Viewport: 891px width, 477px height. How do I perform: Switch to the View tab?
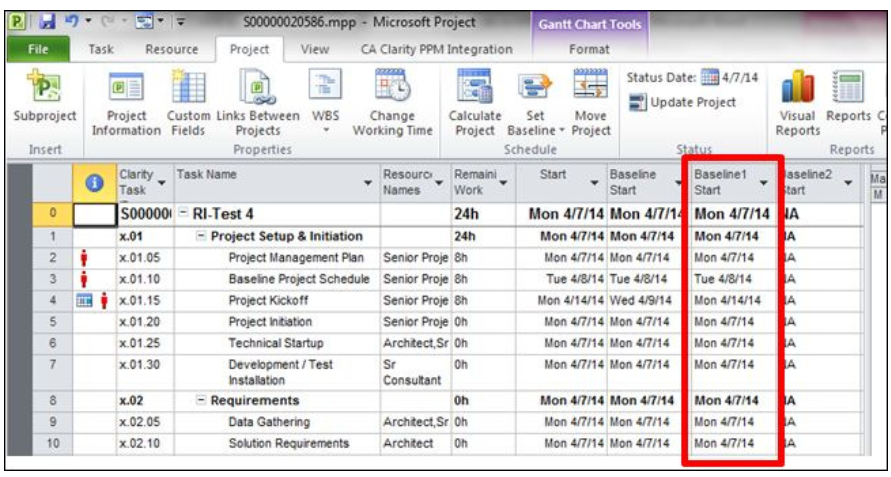coord(315,49)
